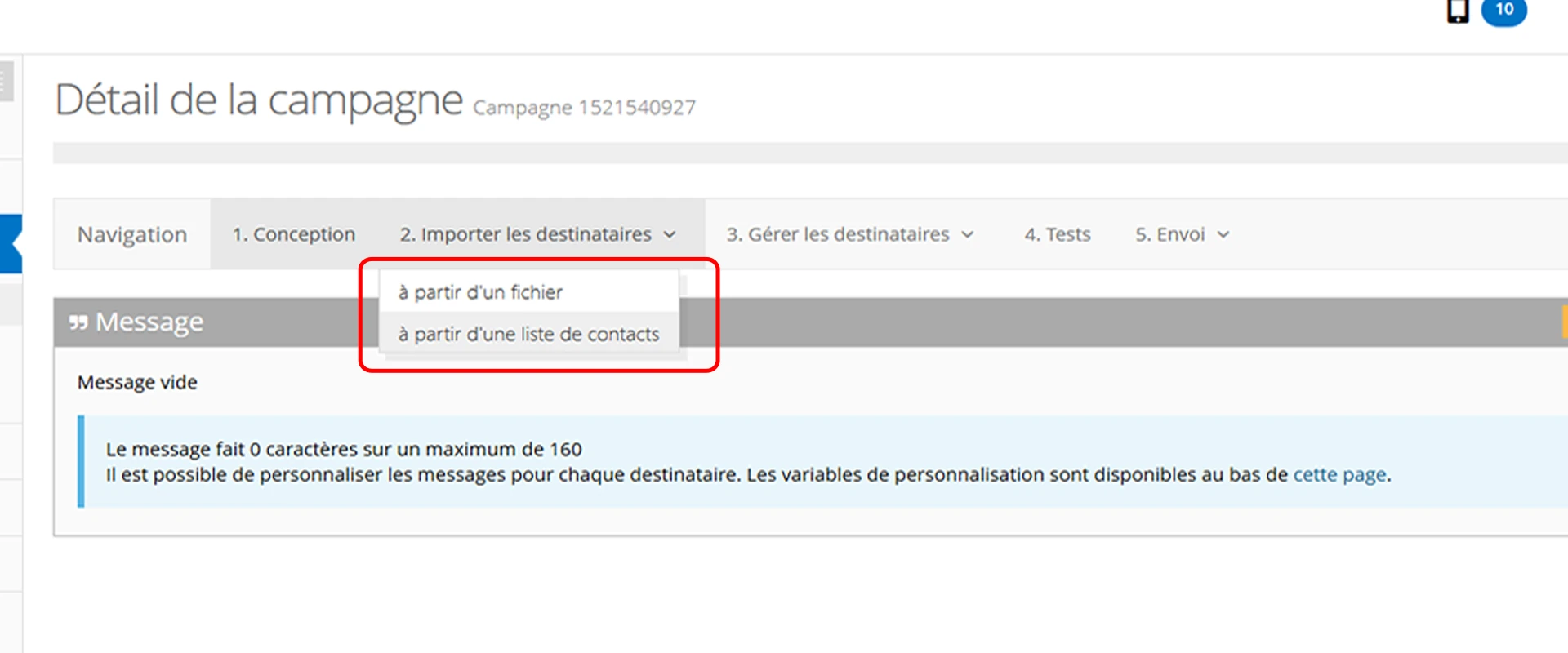
Task: Click the grey progress bar under title
Action: (808, 153)
